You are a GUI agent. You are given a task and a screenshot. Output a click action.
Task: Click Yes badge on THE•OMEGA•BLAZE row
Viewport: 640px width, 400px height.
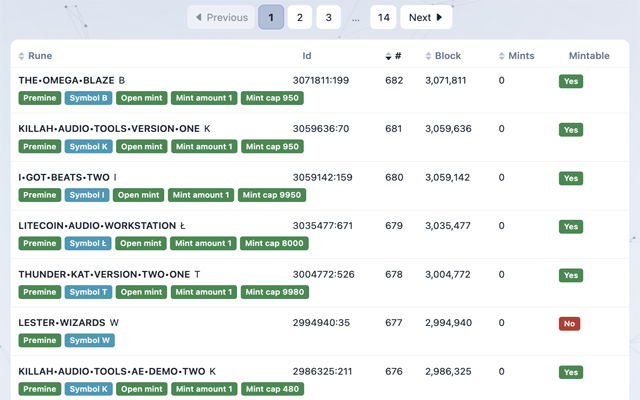(571, 81)
